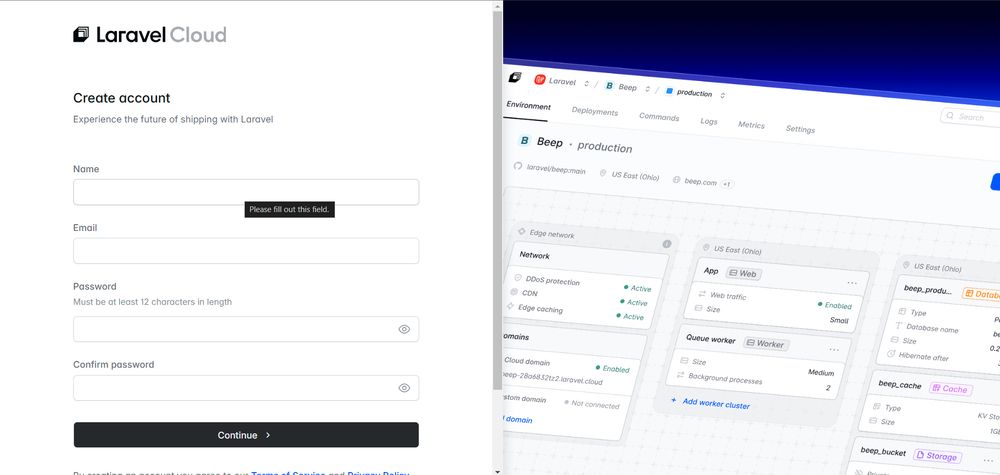The height and width of the screenshot is (475, 1000).
Task: Click the laravel/beep:main repository text
Action: (556, 170)
